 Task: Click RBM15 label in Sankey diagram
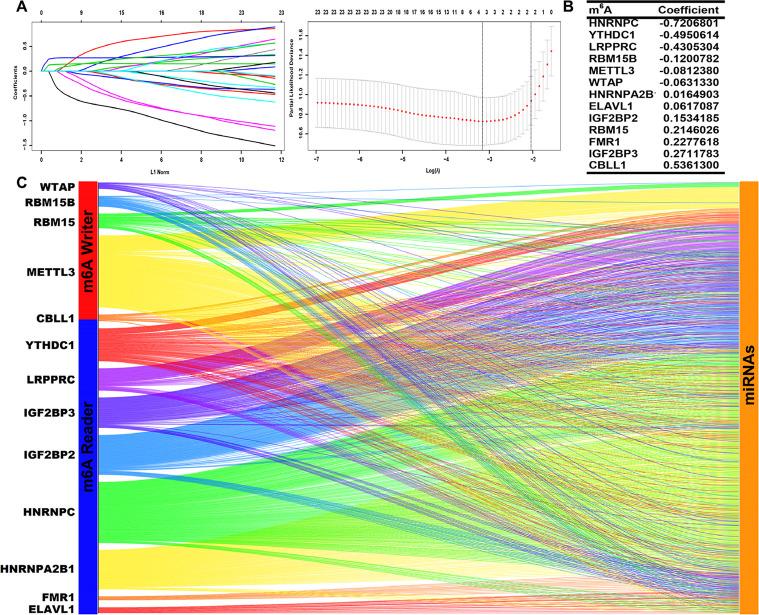pyautogui.click(x=54, y=223)
